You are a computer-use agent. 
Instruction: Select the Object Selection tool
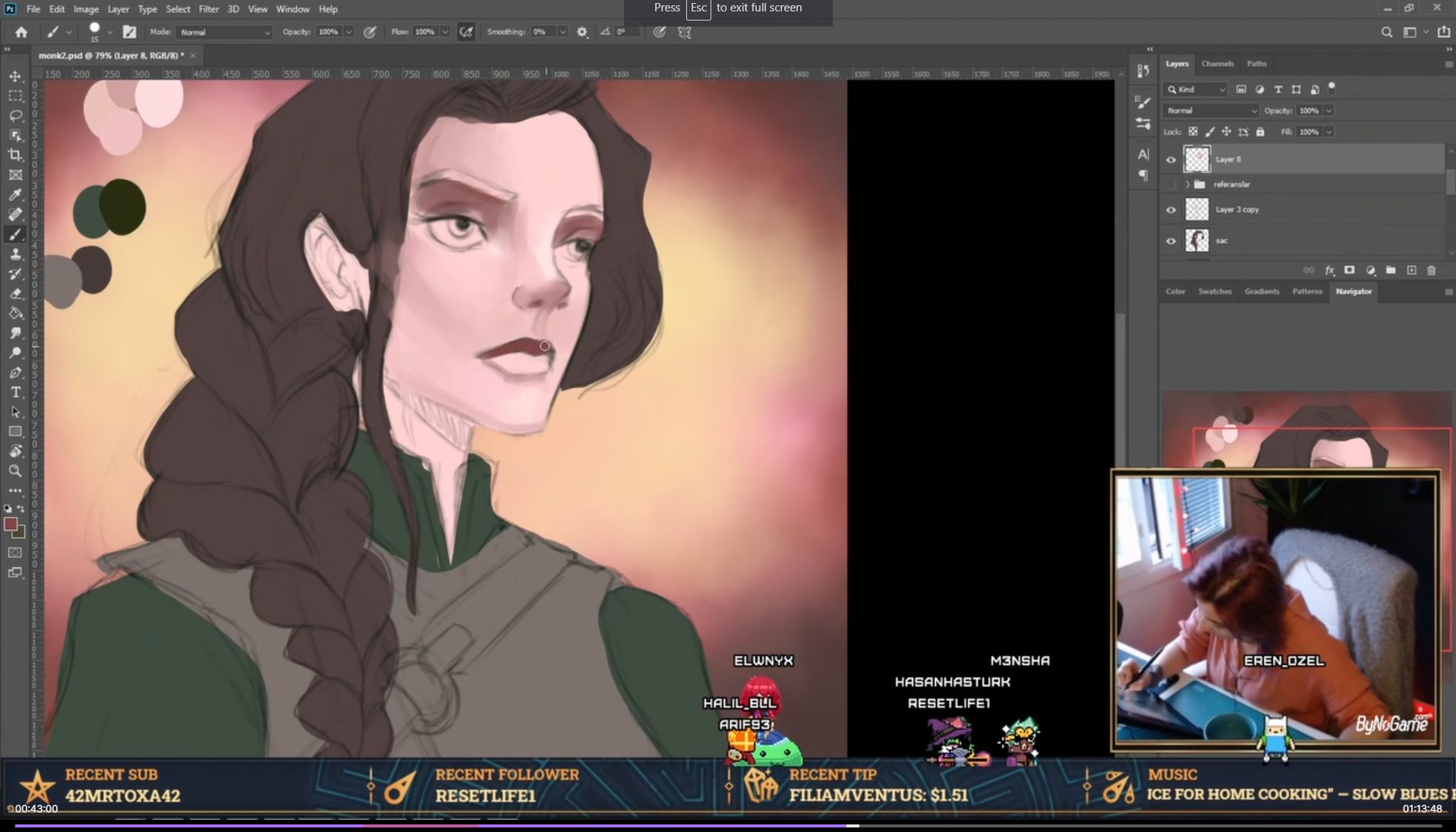click(x=15, y=135)
